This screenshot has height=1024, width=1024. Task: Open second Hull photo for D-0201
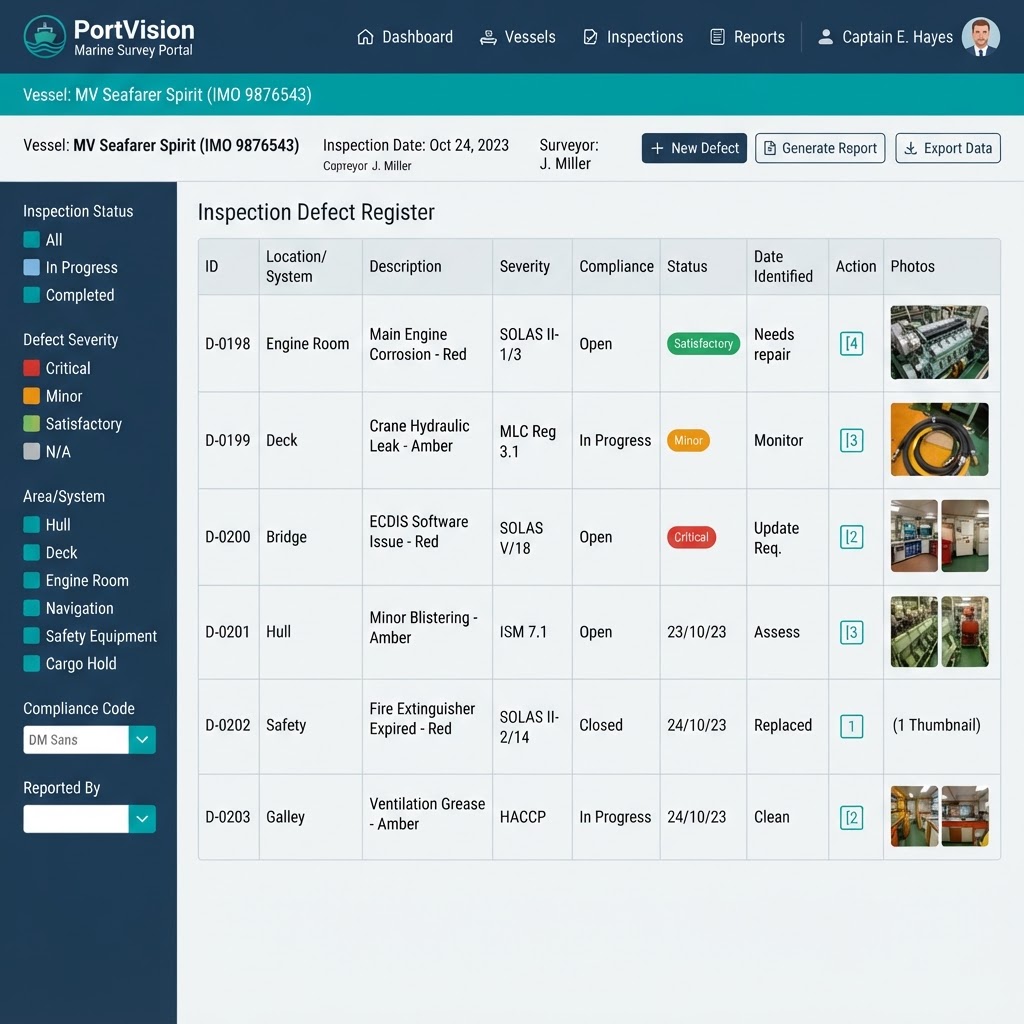965,632
